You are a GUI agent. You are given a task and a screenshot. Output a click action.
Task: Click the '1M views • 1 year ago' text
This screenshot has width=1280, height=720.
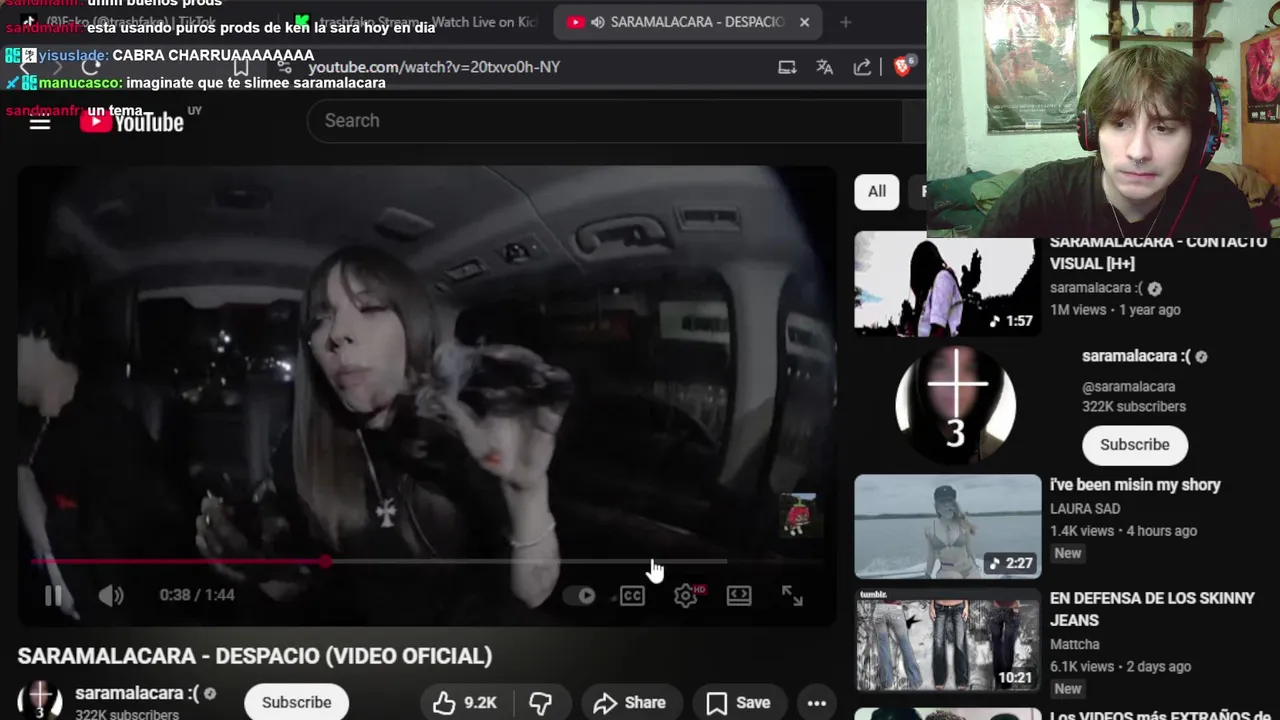[x=1115, y=310]
